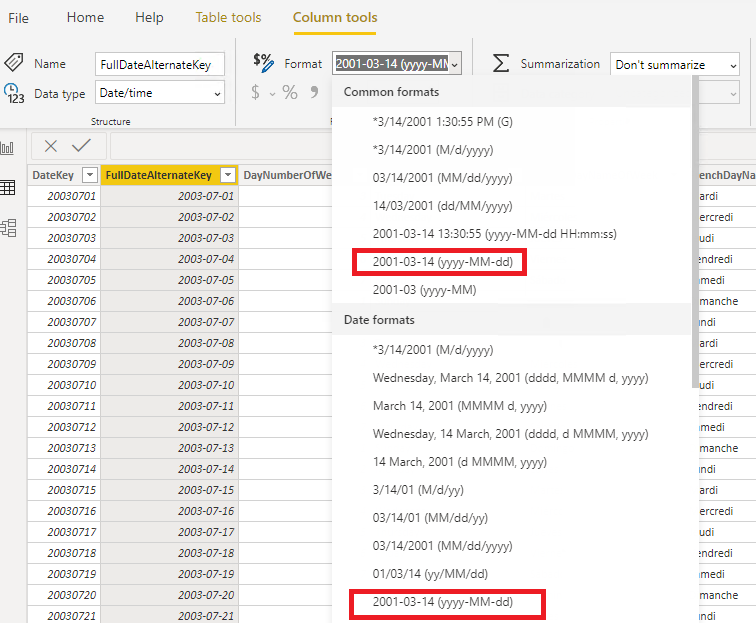Commit formula with checkmark icon
Viewport: 756px width, 623px height.
81,145
